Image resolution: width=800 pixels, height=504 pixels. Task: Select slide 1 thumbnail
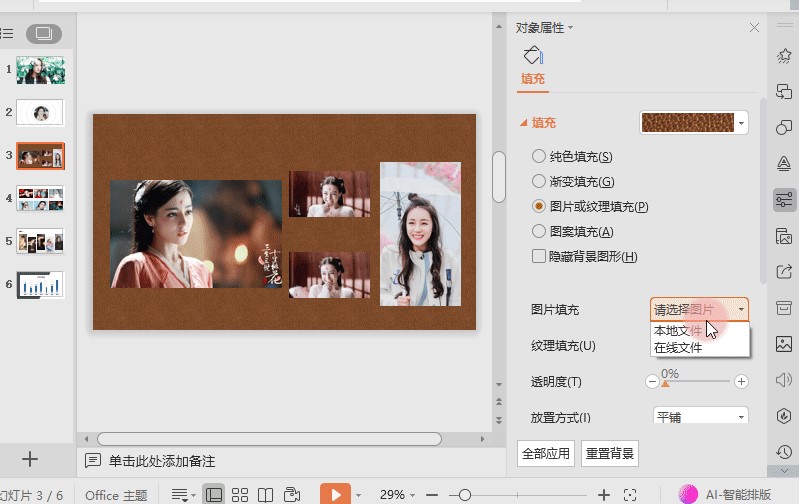(x=40, y=70)
